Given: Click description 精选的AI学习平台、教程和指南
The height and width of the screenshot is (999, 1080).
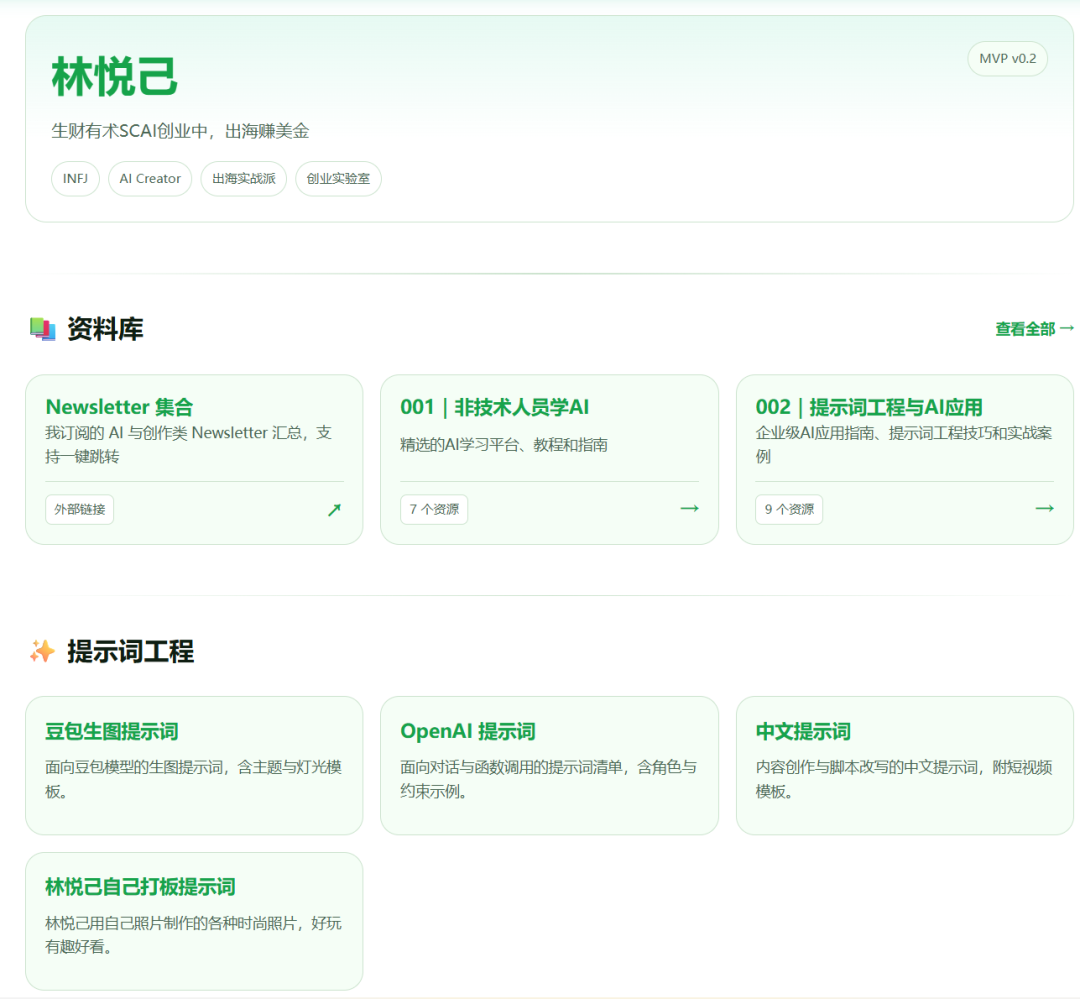Looking at the screenshot, I should 503,445.
